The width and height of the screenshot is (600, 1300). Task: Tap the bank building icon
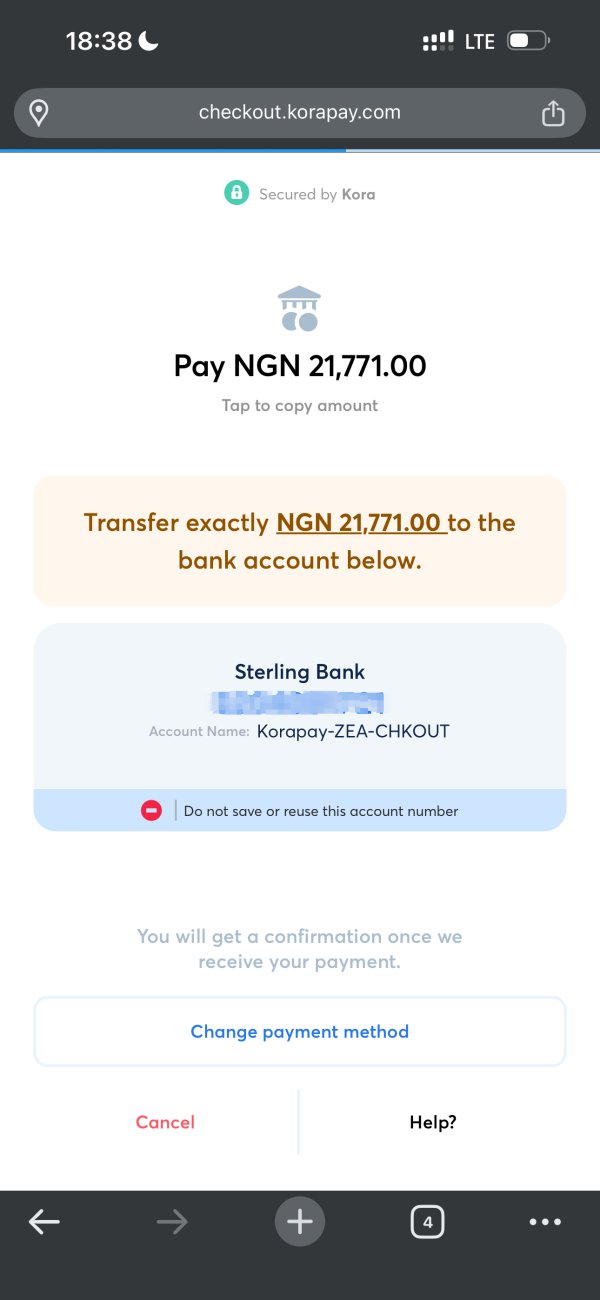(x=300, y=309)
